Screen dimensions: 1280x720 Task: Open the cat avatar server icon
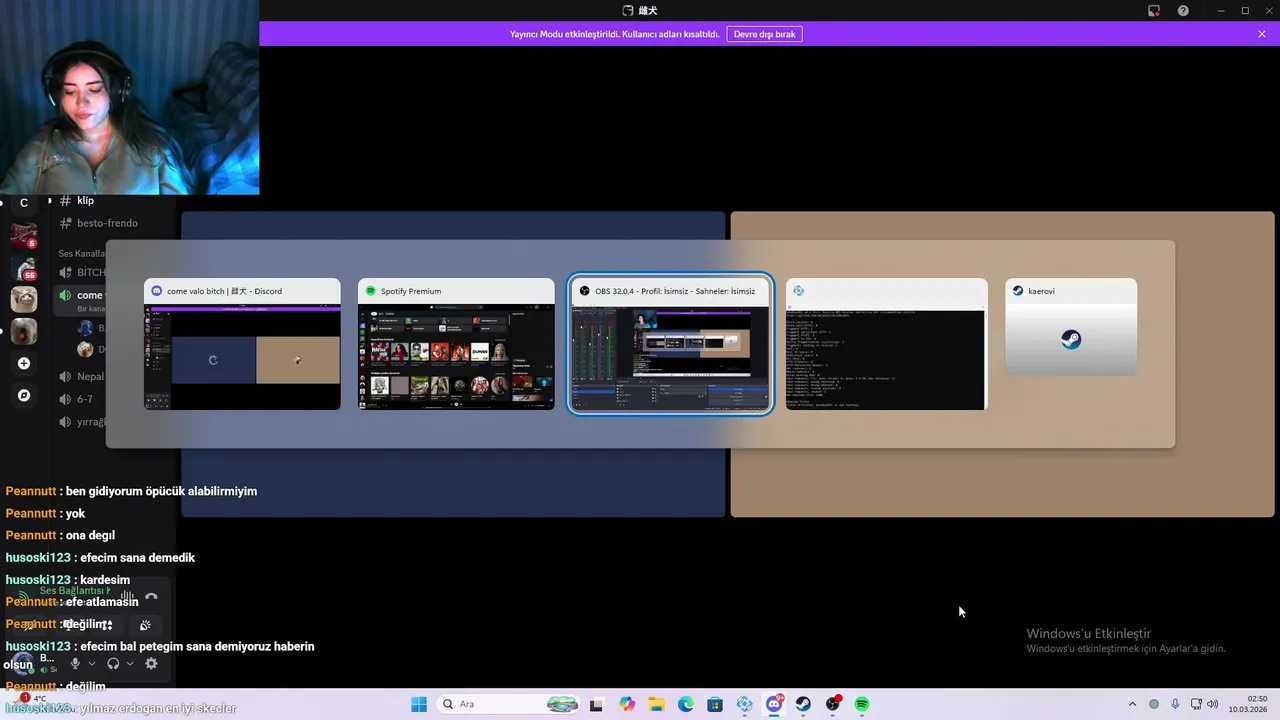click(x=24, y=299)
